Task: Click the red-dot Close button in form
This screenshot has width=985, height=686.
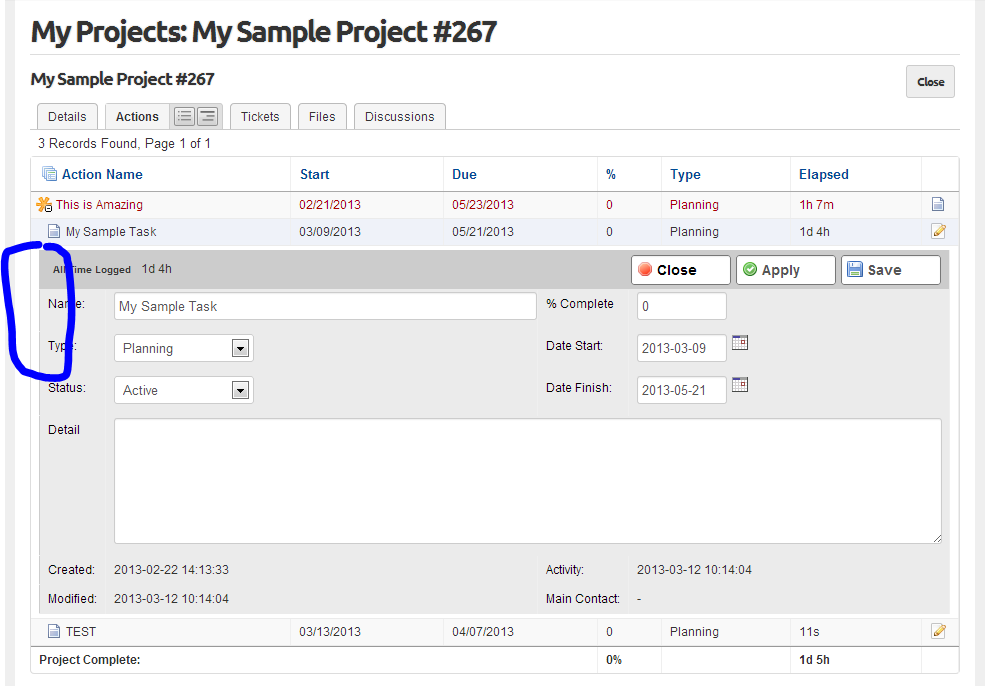Action: [x=680, y=270]
